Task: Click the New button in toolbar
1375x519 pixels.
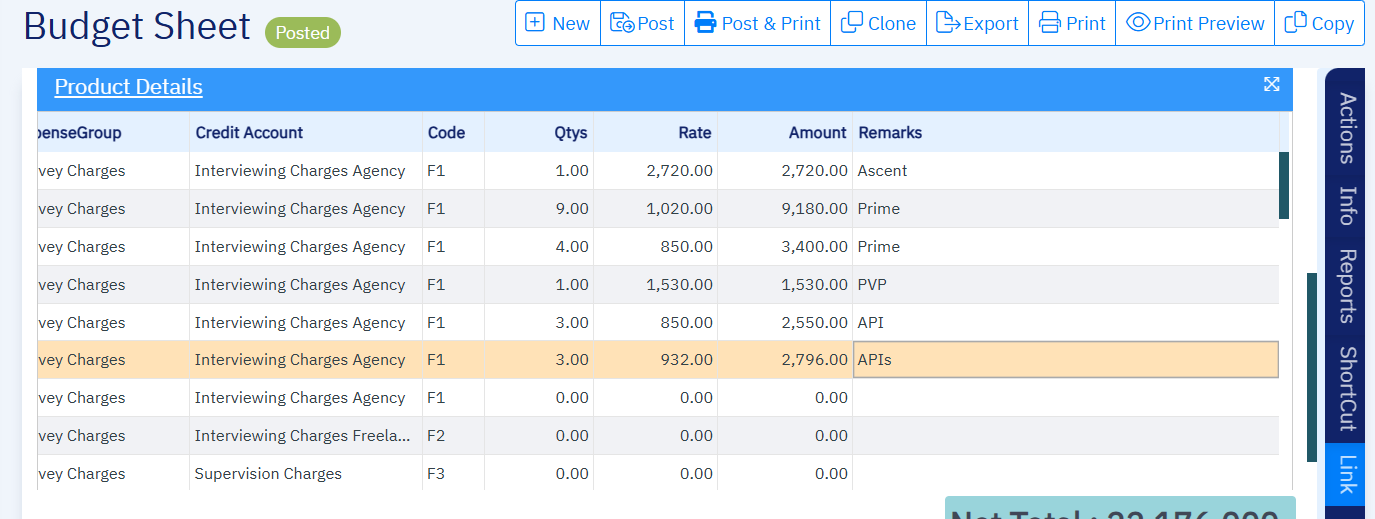Action: pyautogui.click(x=558, y=23)
